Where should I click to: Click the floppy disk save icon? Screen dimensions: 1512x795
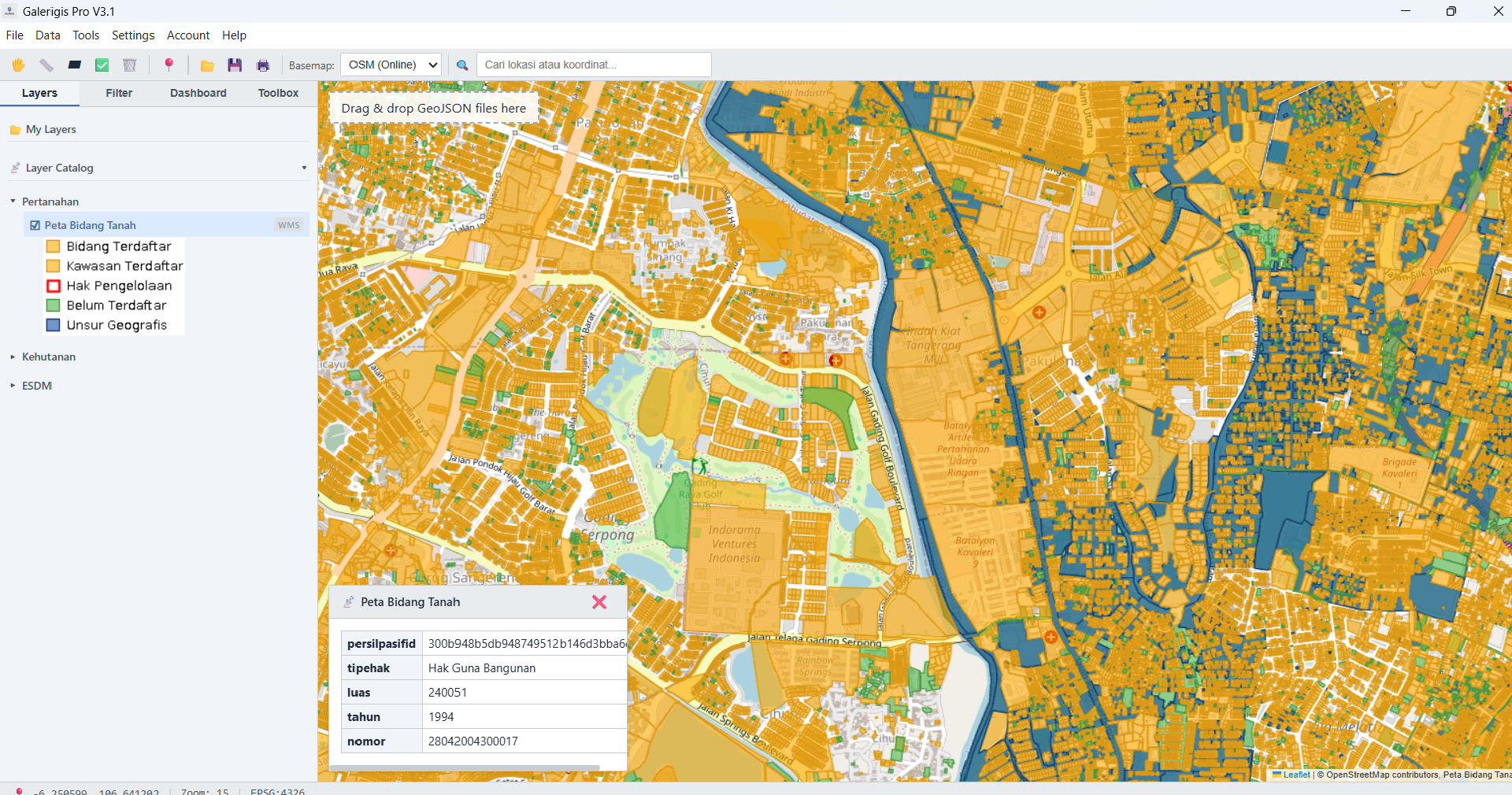click(235, 65)
